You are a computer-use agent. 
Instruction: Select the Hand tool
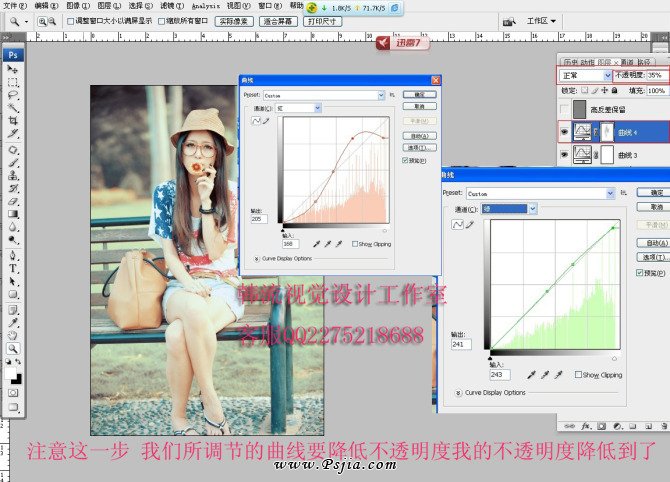point(13,335)
